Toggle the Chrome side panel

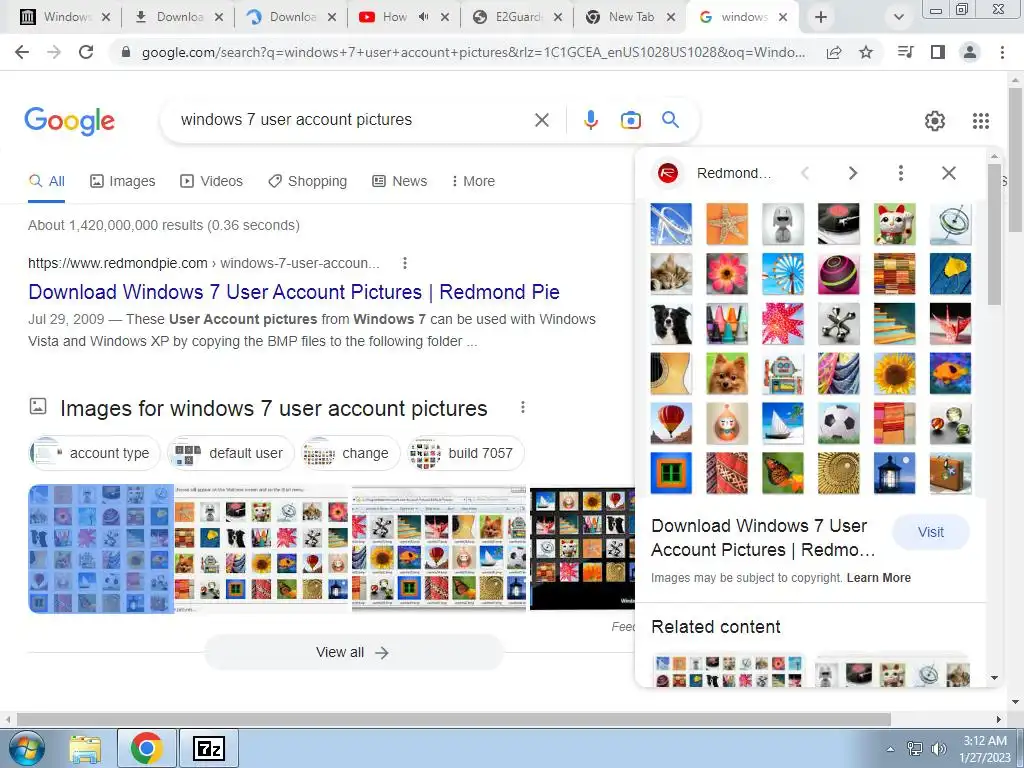(x=938, y=52)
